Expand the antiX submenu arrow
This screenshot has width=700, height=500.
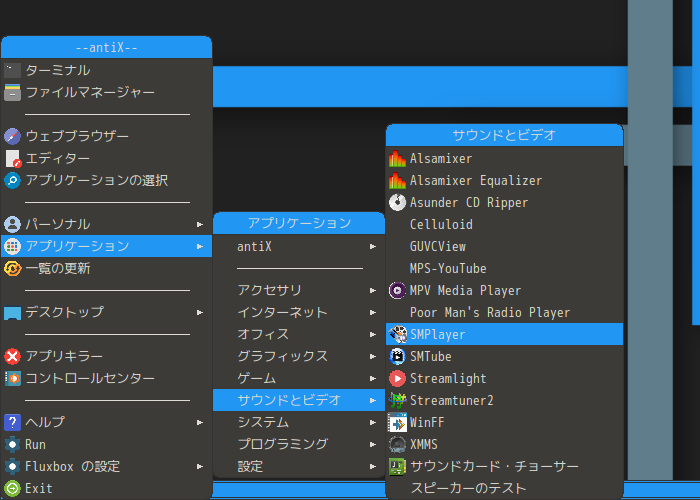tap(373, 246)
